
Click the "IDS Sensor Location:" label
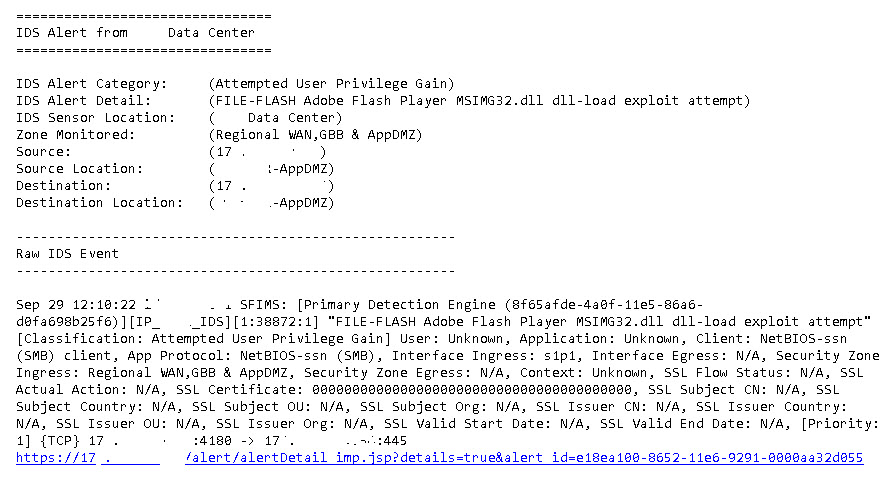tap(96, 117)
